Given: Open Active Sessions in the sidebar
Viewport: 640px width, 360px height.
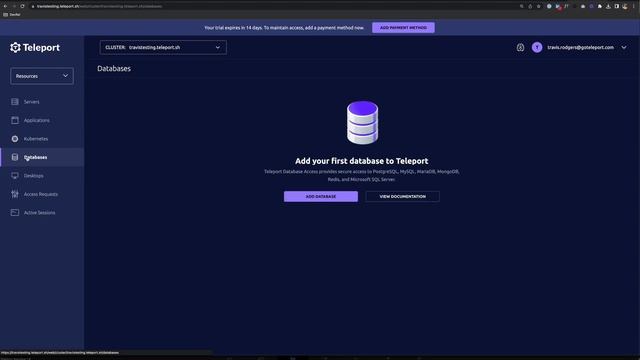Looking at the screenshot, I should pyautogui.click(x=42, y=213).
